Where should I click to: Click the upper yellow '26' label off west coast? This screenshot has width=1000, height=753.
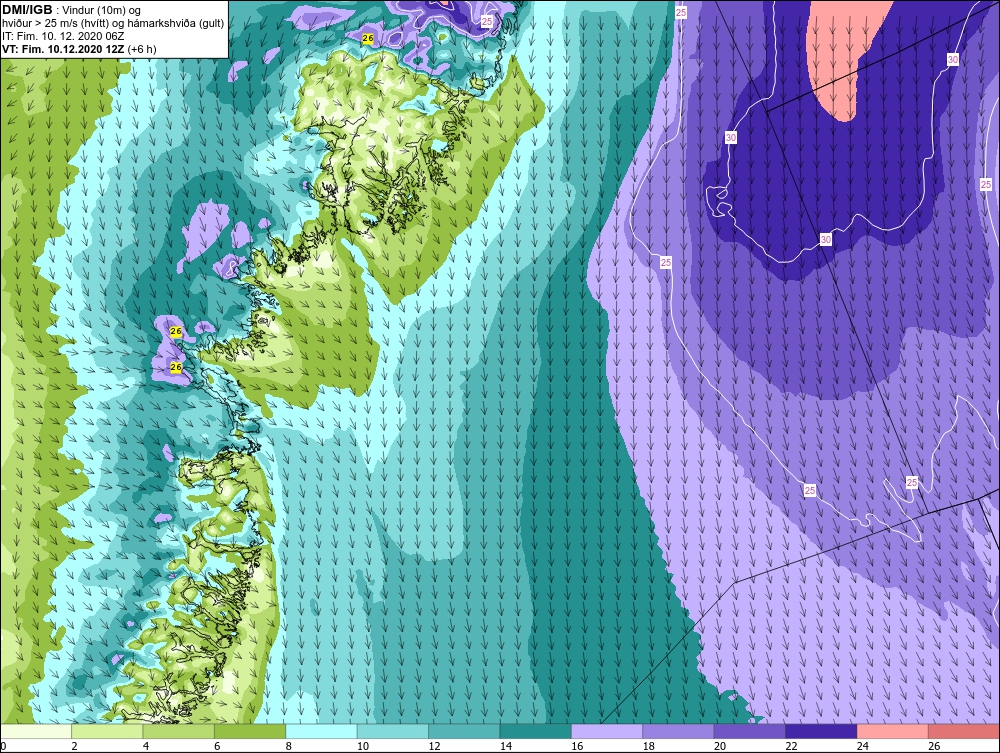point(176,332)
